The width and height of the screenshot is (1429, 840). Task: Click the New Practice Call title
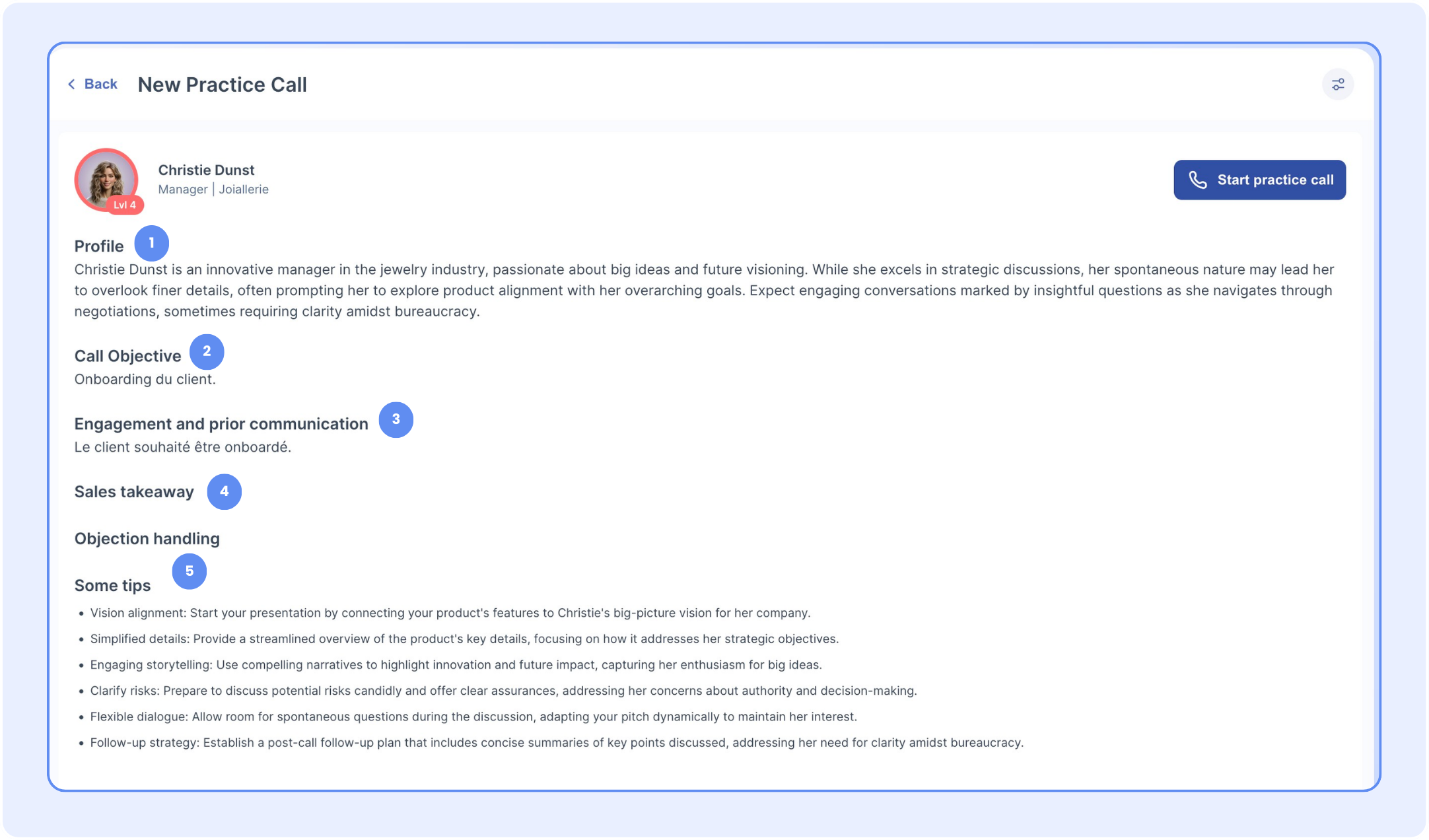(x=222, y=85)
